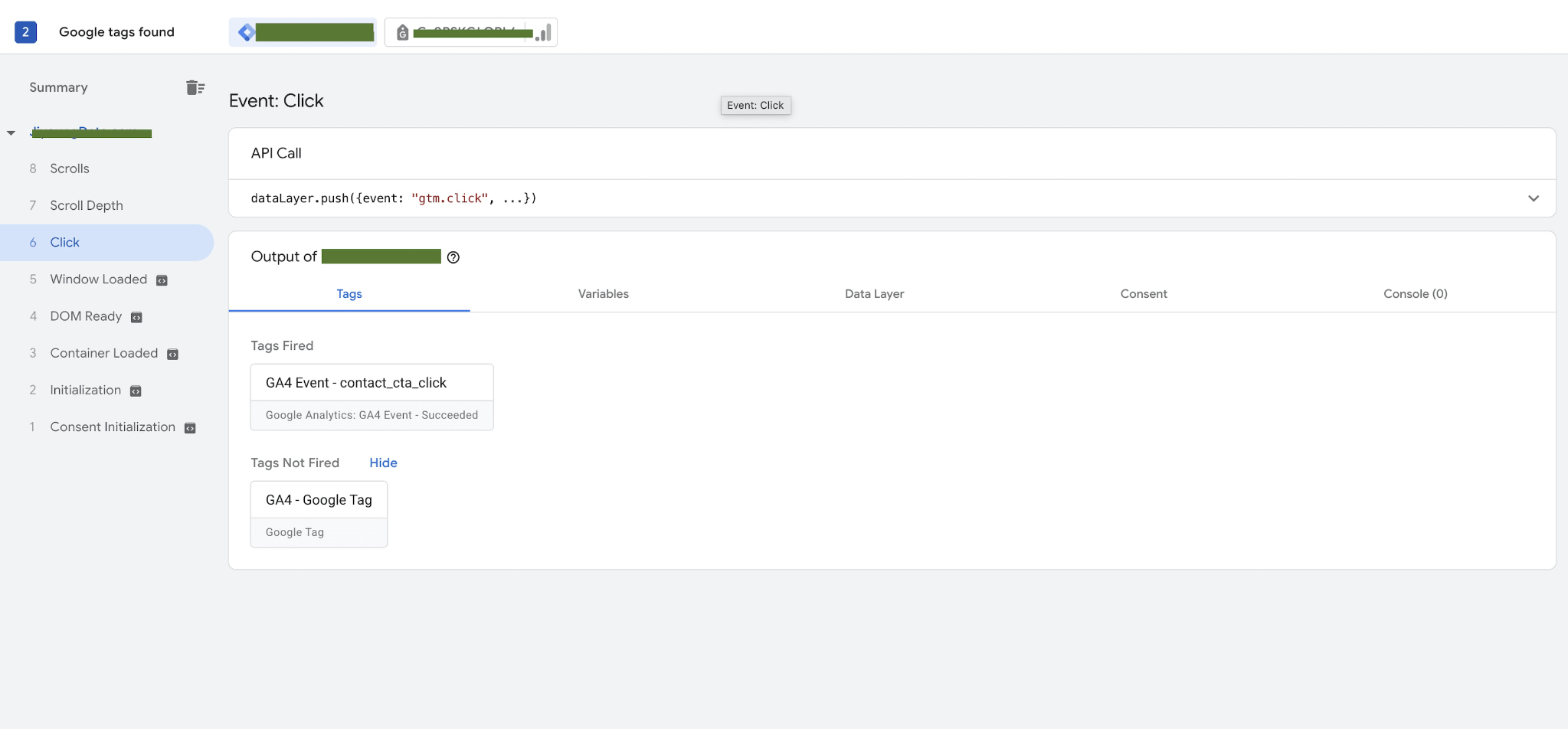Open the Variables tab
Image resolution: width=1568 pixels, height=729 pixels.
click(x=604, y=294)
